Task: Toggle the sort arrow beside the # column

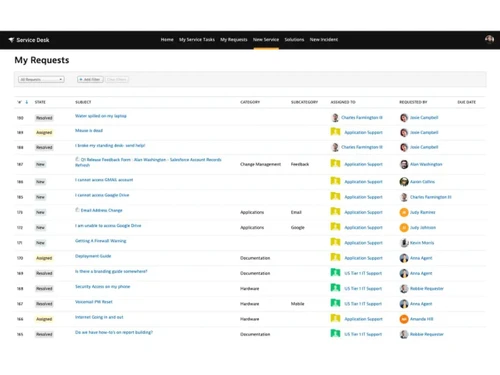Action: pyautogui.click(x=27, y=102)
